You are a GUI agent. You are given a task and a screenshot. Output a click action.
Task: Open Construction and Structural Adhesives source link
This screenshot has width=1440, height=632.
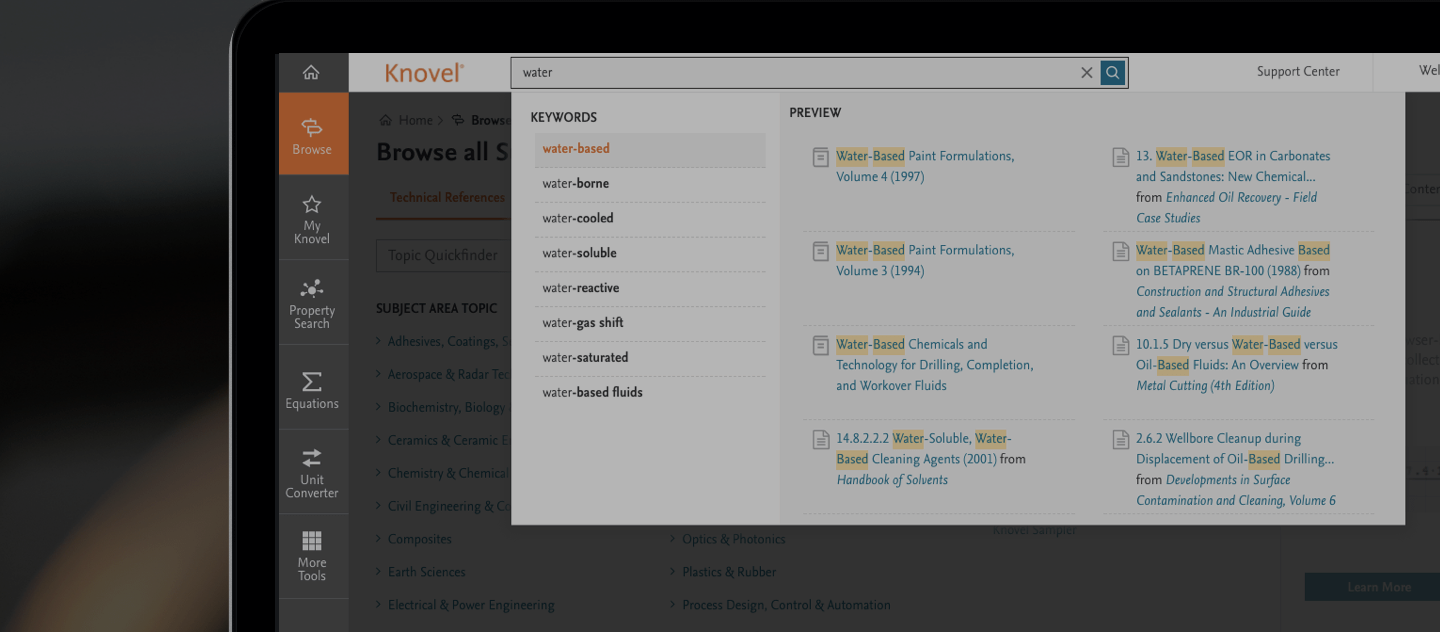[x=1233, y=302]
